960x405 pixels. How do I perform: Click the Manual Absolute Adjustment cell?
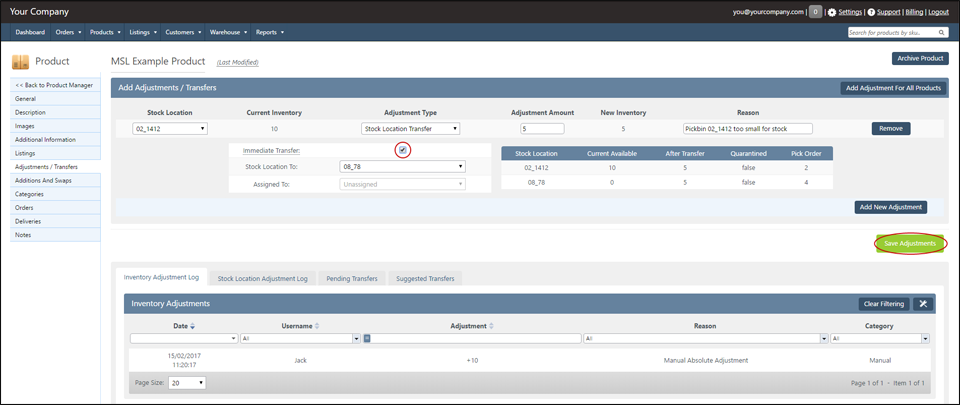point(705,360)
